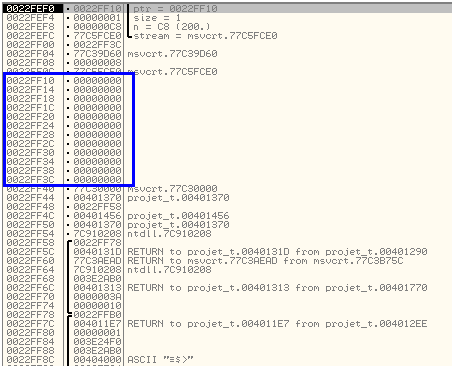
Task: Click the comment 'msvcrt.77C39D60'
Action: [172, 53]
